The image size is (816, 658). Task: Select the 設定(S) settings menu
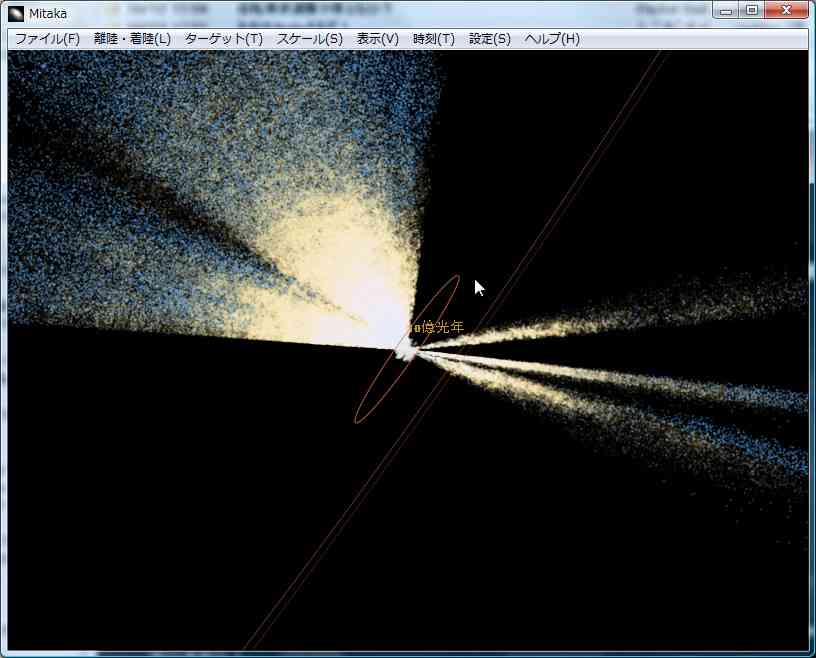point(489,39)
